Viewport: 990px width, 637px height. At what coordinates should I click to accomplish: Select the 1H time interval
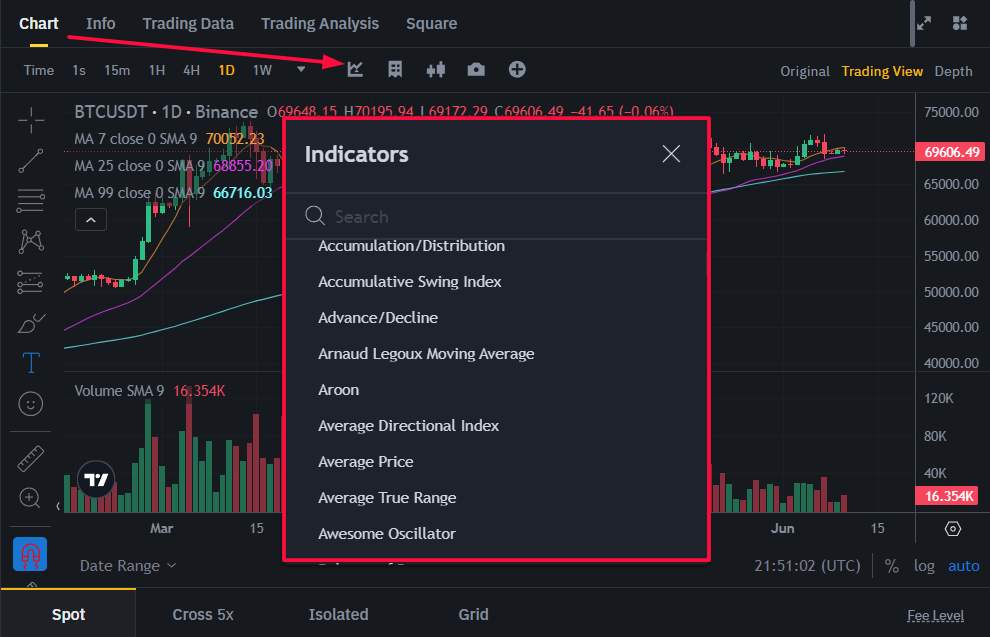click(157, 70)
